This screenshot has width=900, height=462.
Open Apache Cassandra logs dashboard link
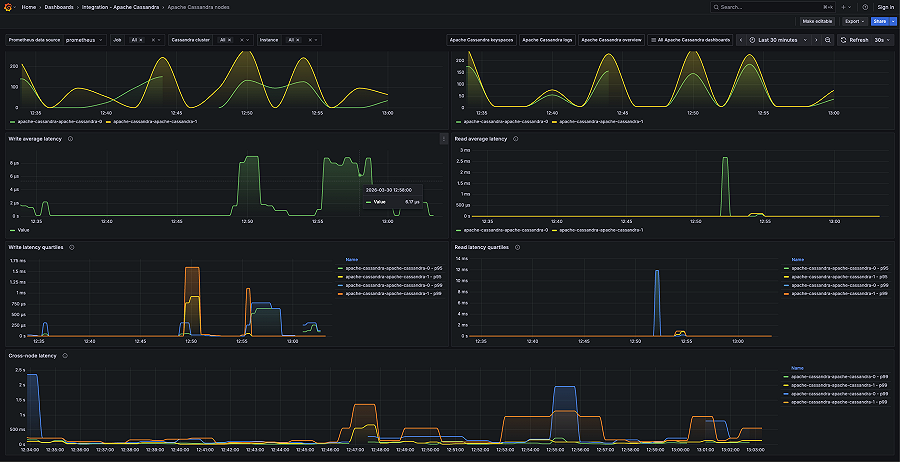547,40
